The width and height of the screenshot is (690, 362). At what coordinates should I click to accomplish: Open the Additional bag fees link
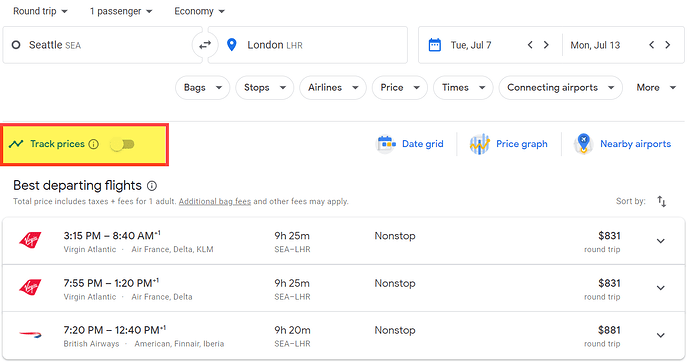[215, 201]
